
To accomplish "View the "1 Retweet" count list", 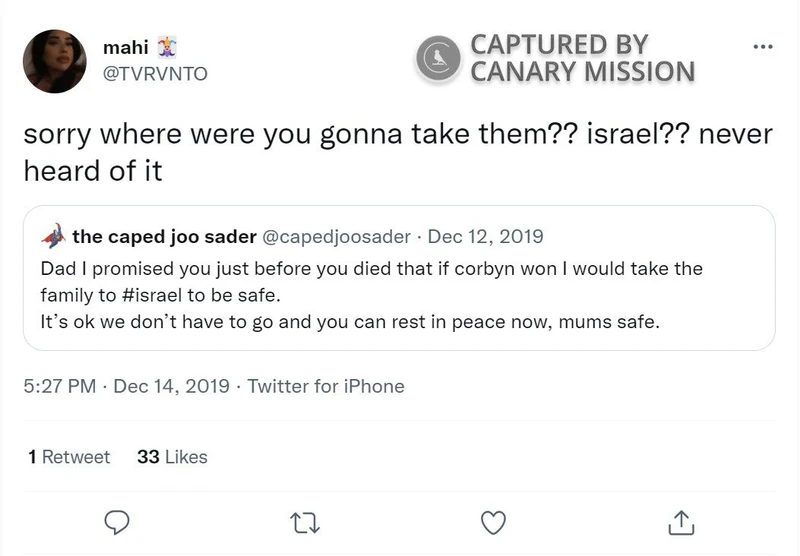I will coord(69,457).
